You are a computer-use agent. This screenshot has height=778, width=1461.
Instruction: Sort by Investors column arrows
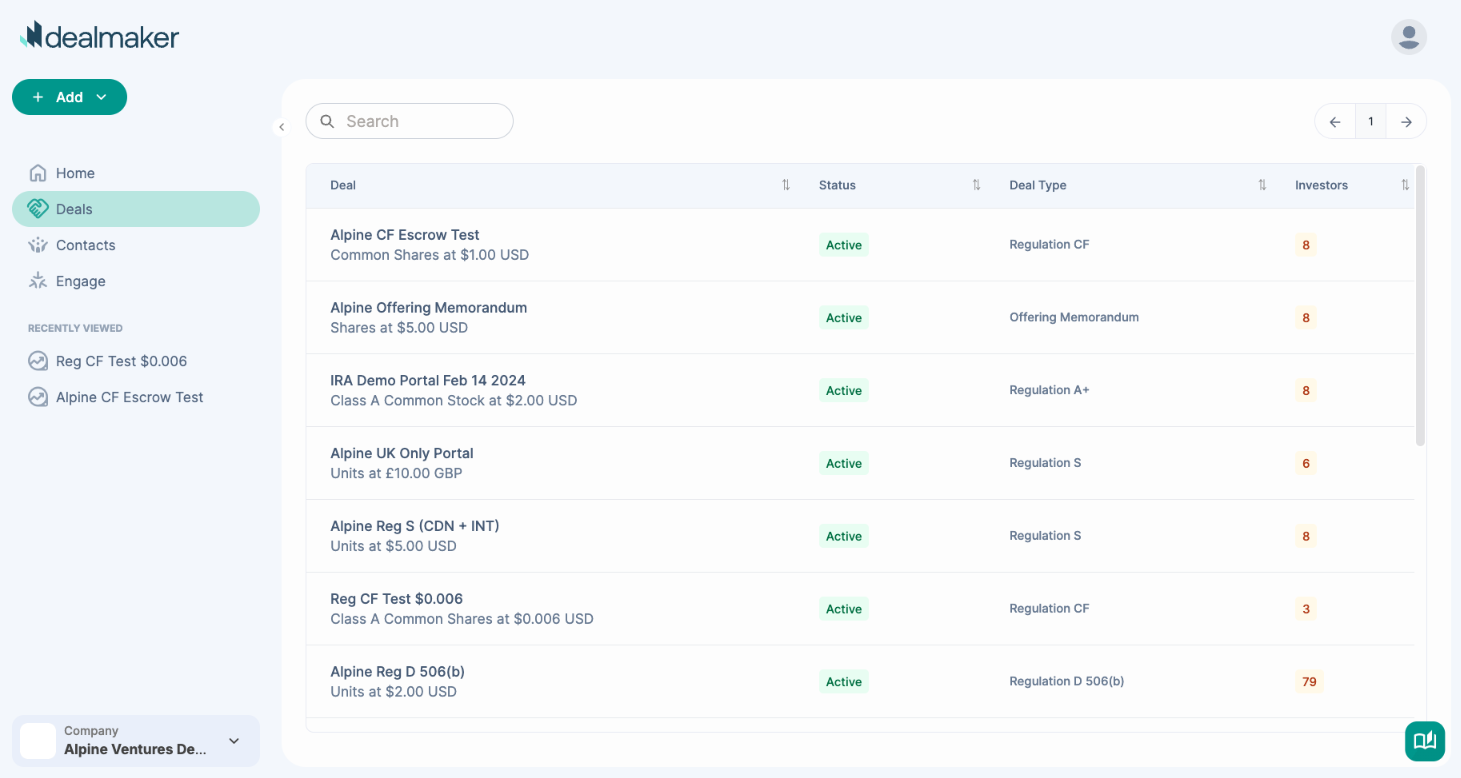[x=1405, y=185]
